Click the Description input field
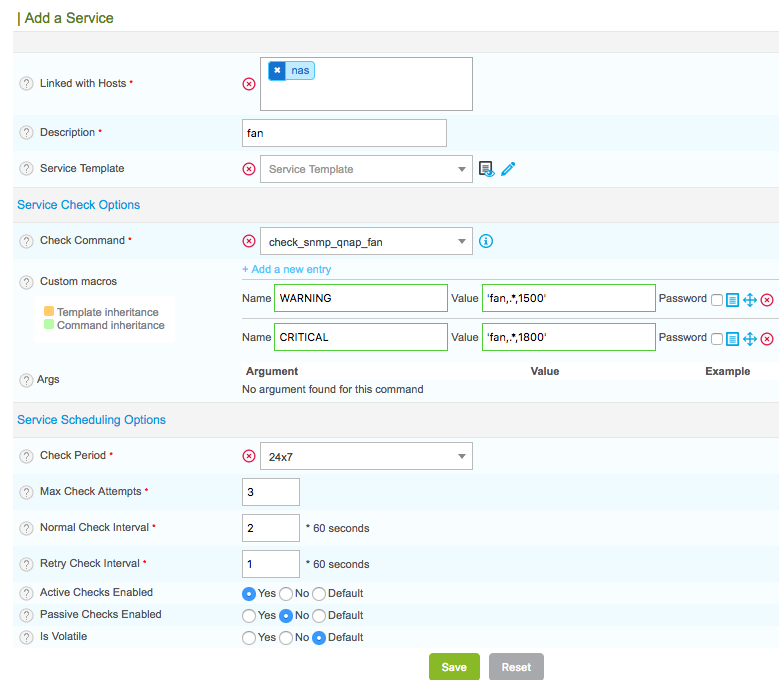The height and width of the screenshot is (680, 779). pyautogui.click(x=344, y=133)
